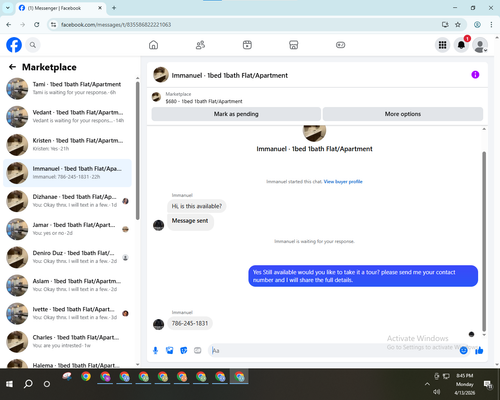Open Deniro Duz conversation
Image resolution: width=500 pixels, height=400 pixels.
point(67,257)
